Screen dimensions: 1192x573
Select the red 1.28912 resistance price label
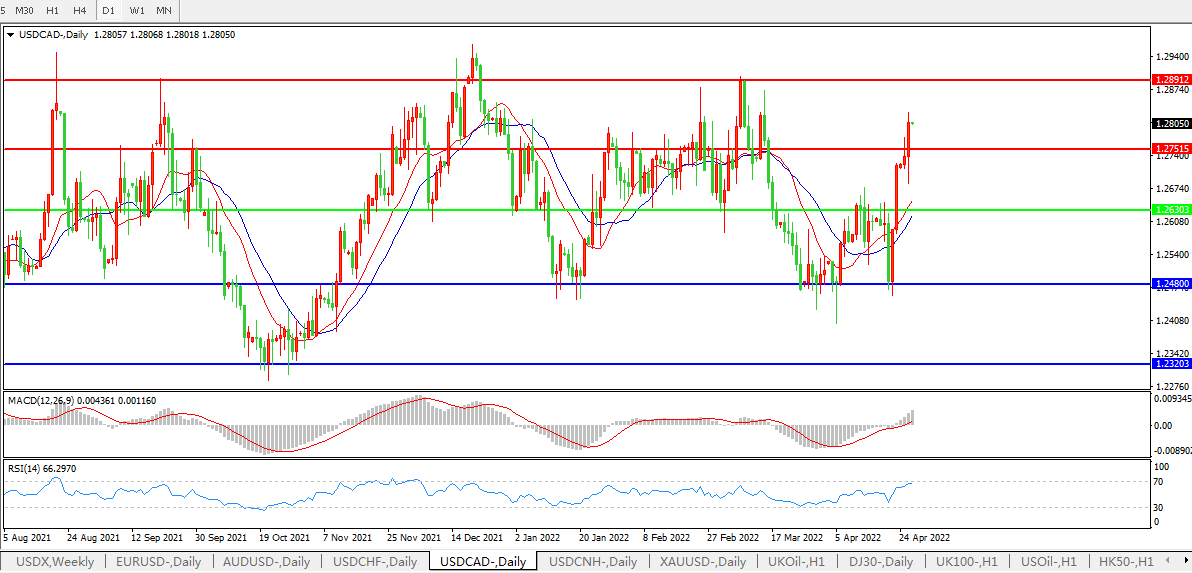coord(1170,79)
